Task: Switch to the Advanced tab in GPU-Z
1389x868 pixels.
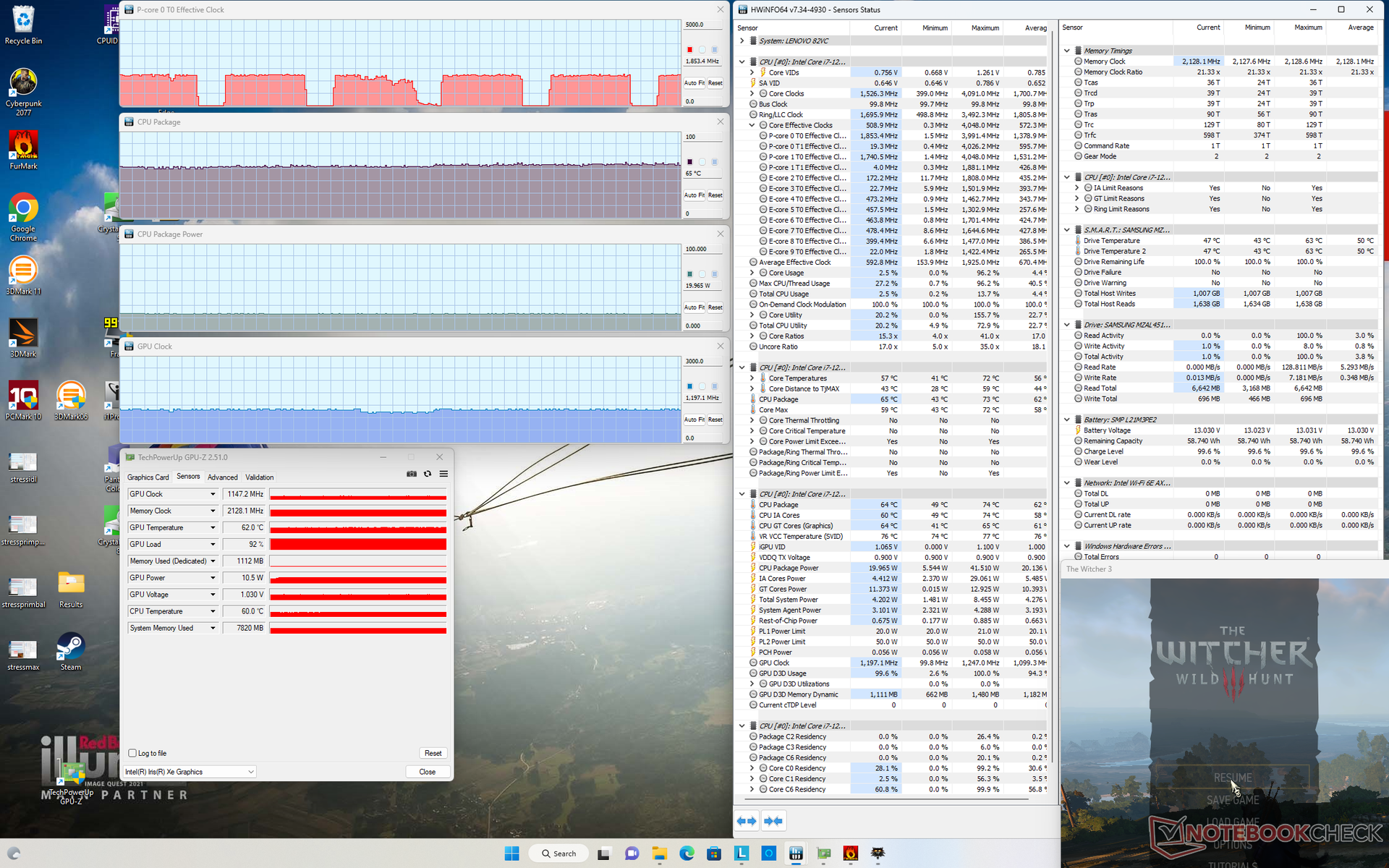Action: pyautogui.click(x=222, y=477)
